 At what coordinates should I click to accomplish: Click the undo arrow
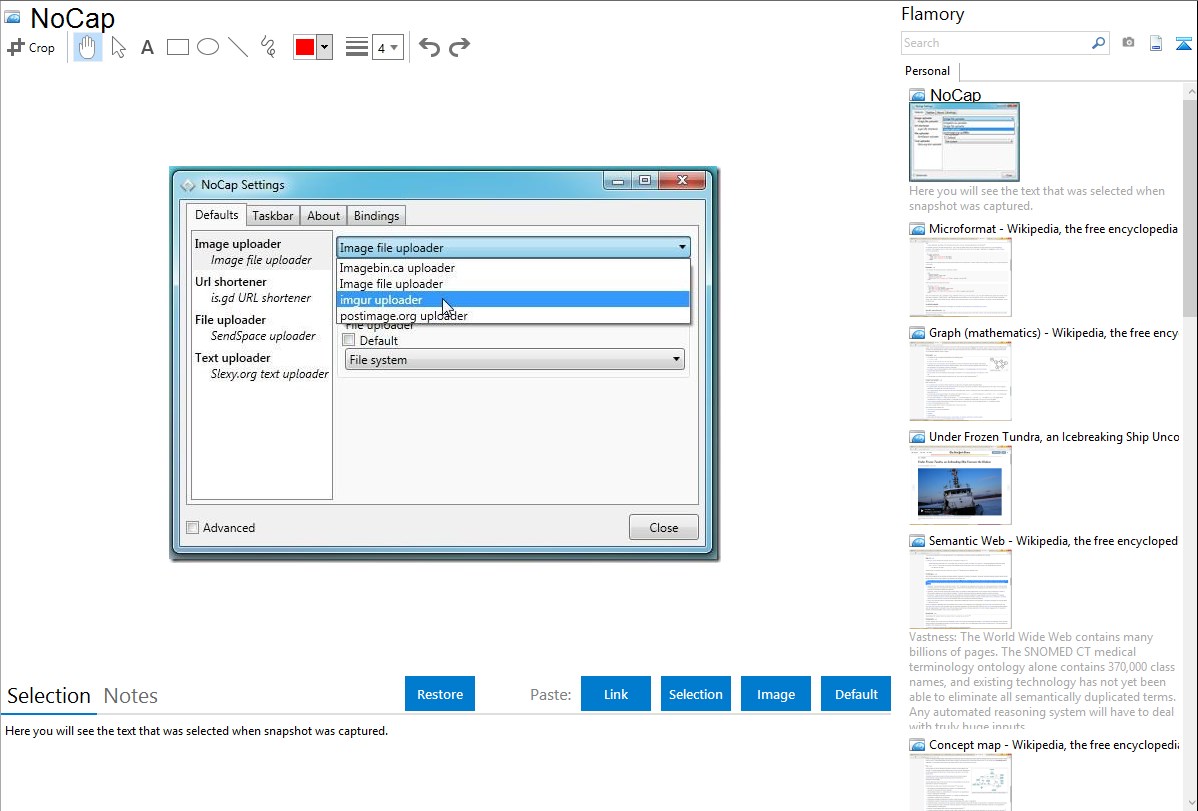coord(429,47)
